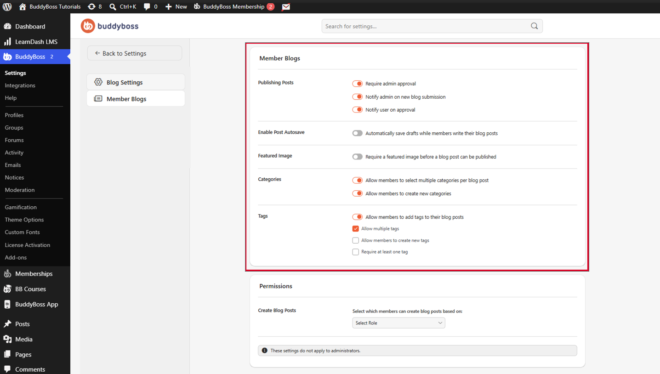The height and width of the screenshot is (374, 660).
Task: Toggle Allow members to add tags switch
Action: 357,217
